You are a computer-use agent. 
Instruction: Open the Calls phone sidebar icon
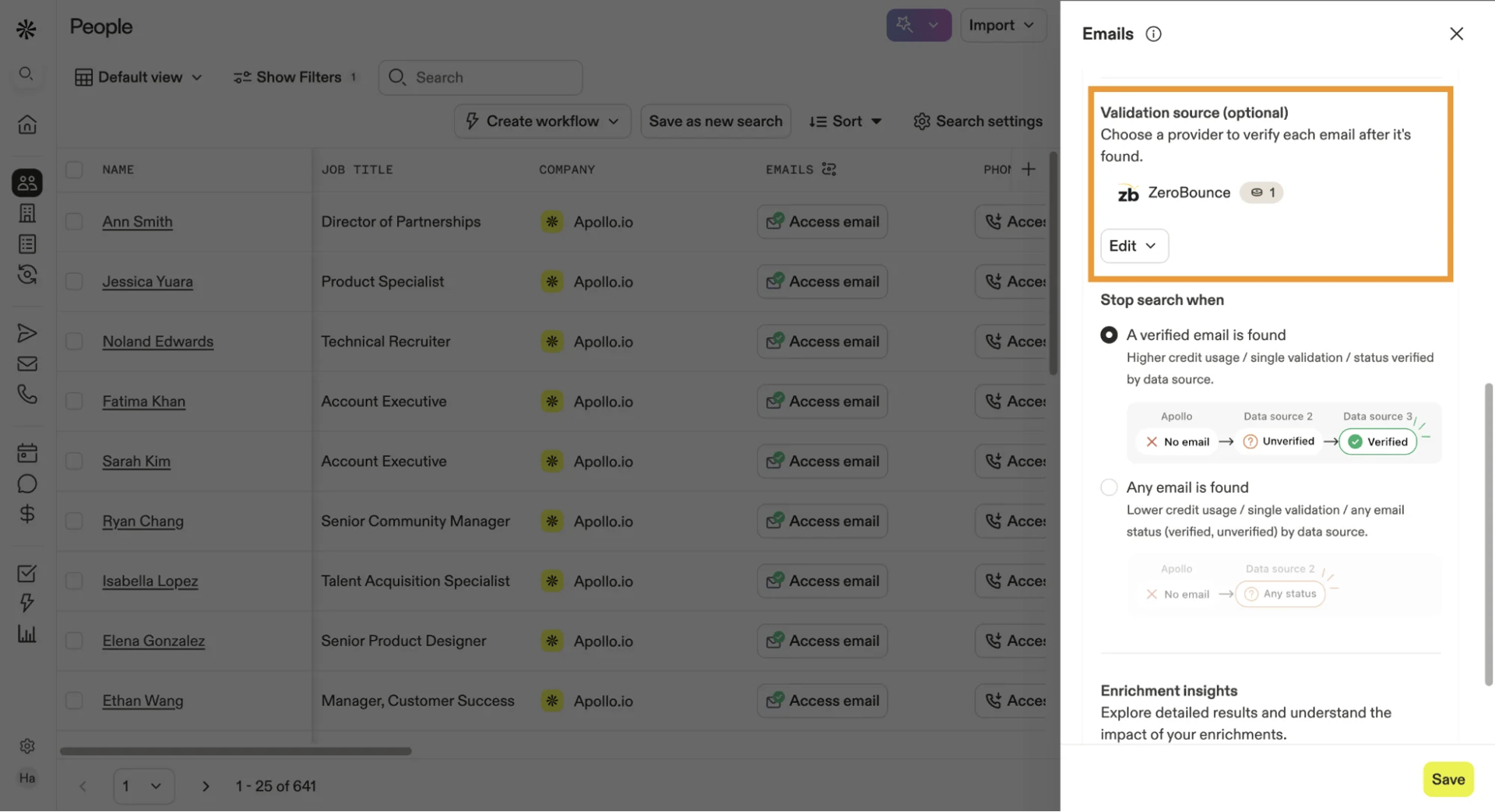pos(27,394)
